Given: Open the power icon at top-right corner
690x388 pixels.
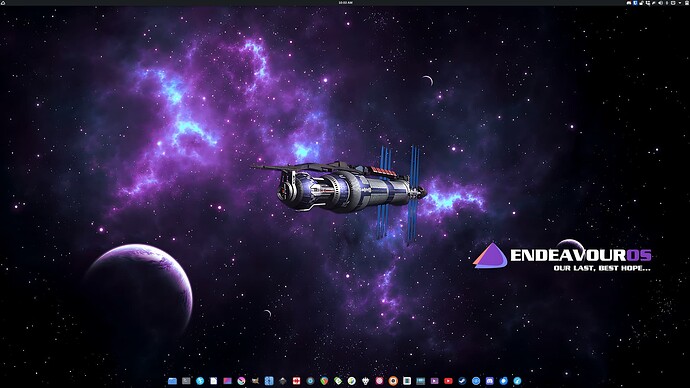Looking at the screenshot, I should (x=687, y=3).
